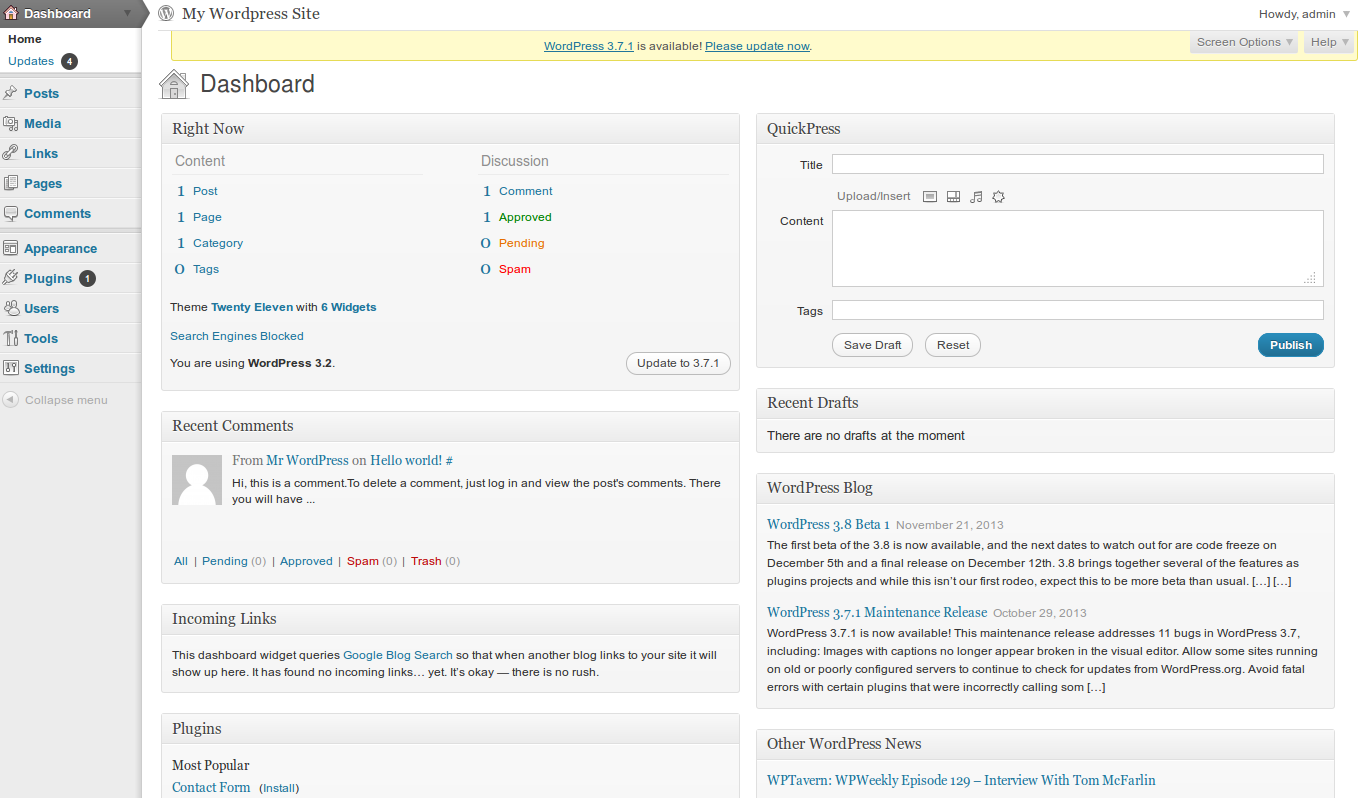Click the Add an Image icon in QuickPress
This screenshot has height=798, width=1370.
(929, 197)
